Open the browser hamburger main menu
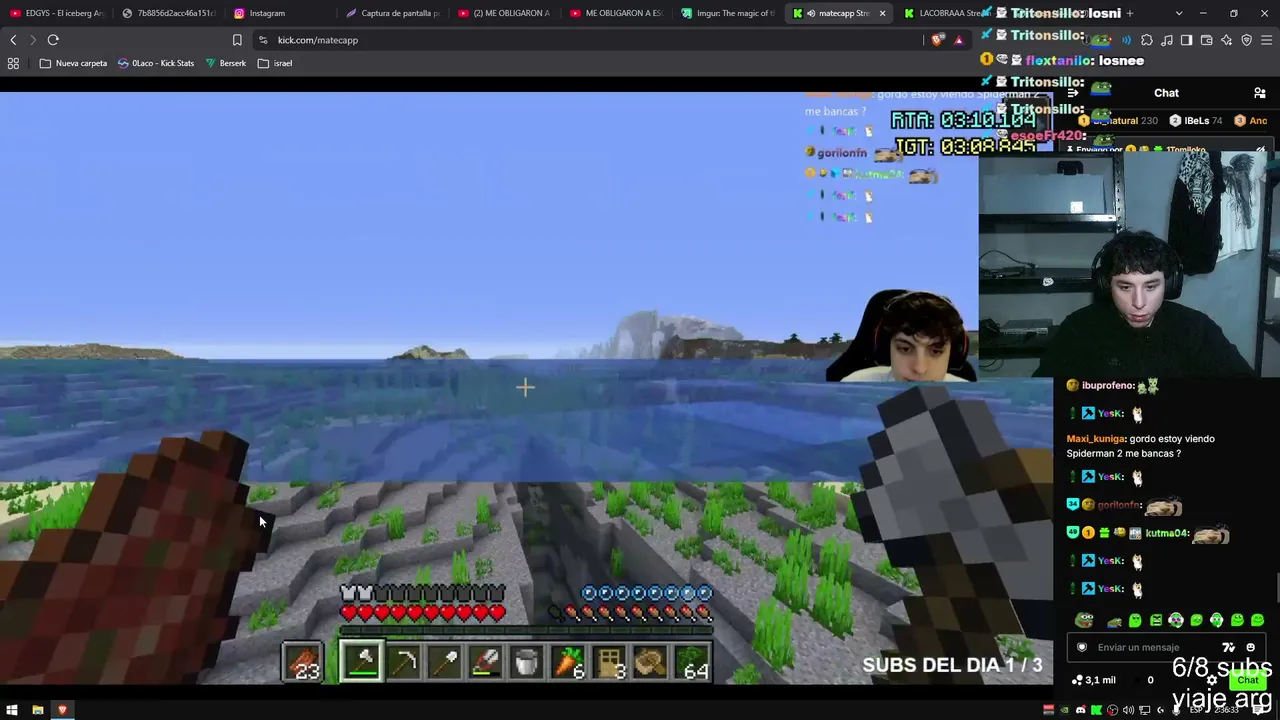1280x720 pixels. coord(1266,40)
